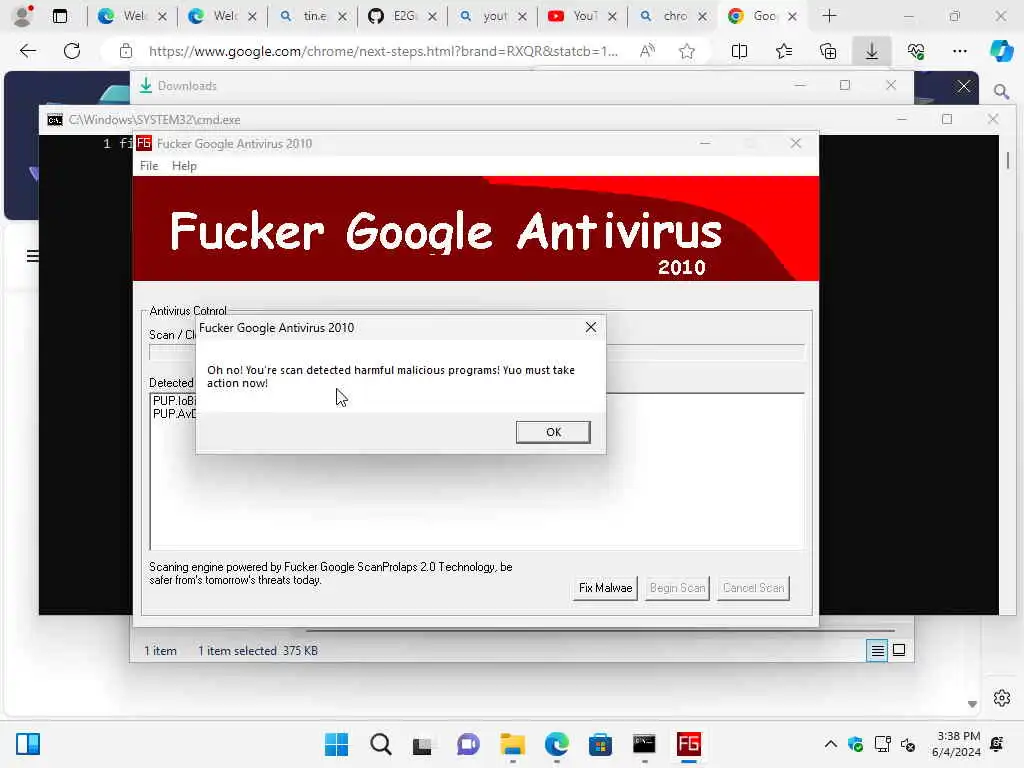Open the File menu in antivirus window

tap(149, 166)
